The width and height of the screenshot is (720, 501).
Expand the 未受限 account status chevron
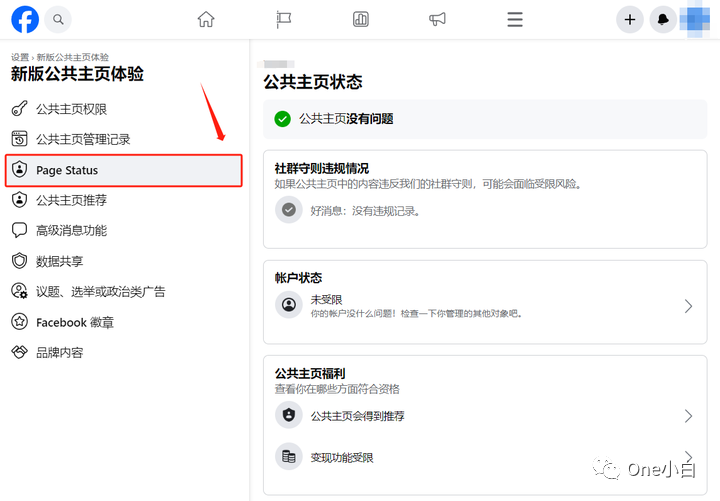pyautogui.click(x=688, y=306)
